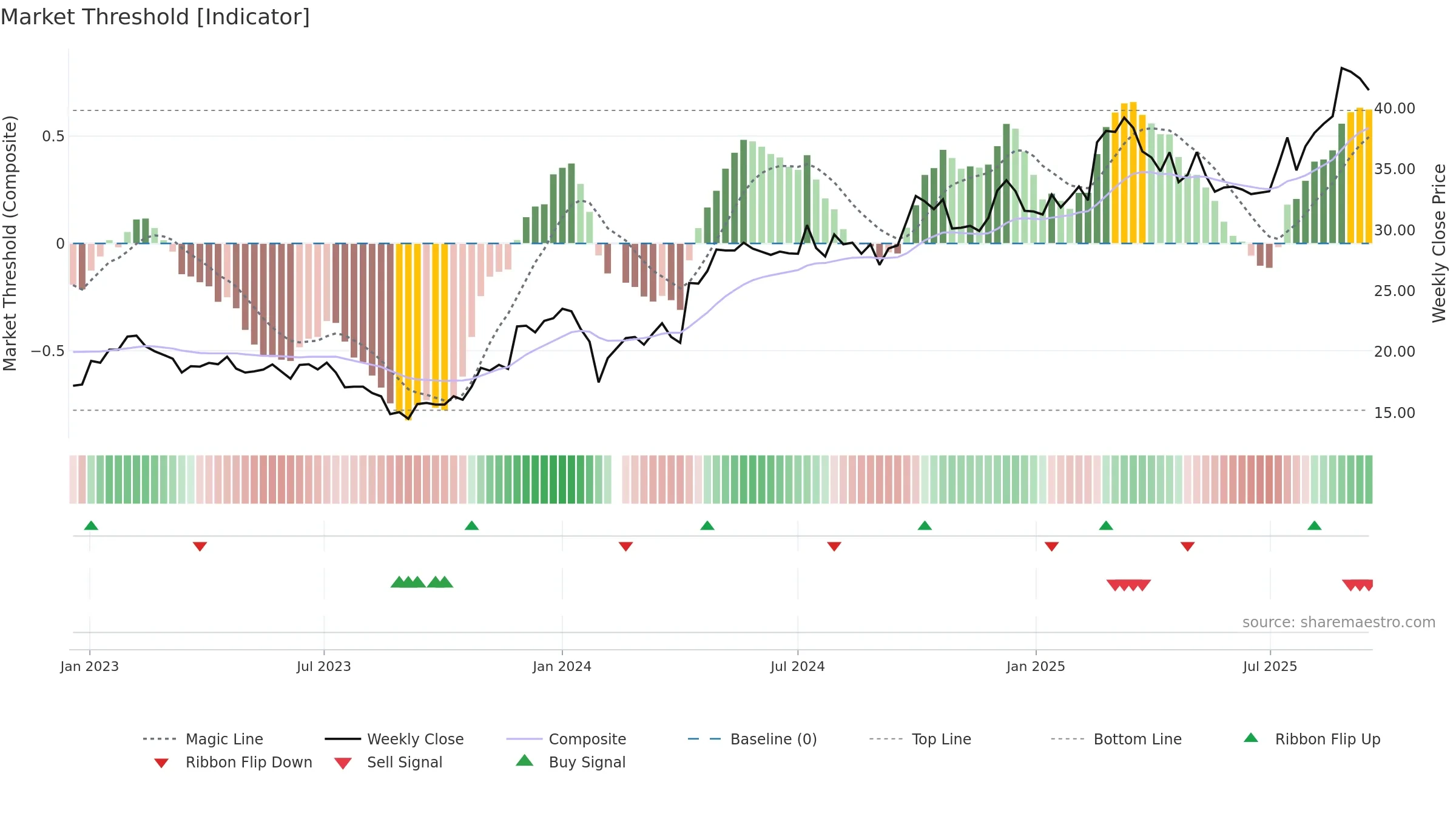
Task: Click the Jul 2025 x-axis label
Action: 1270,666
